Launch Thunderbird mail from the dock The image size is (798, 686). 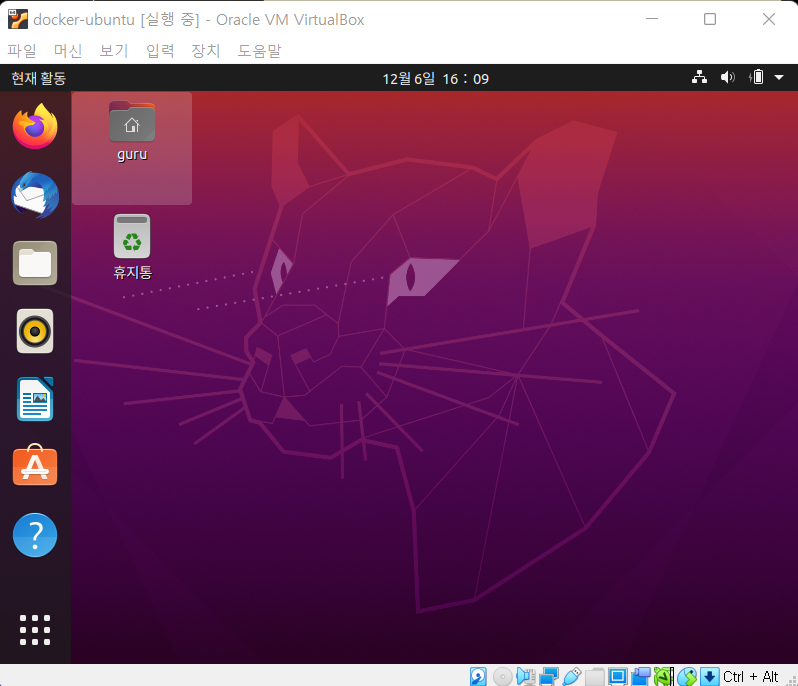pos(35,195)
